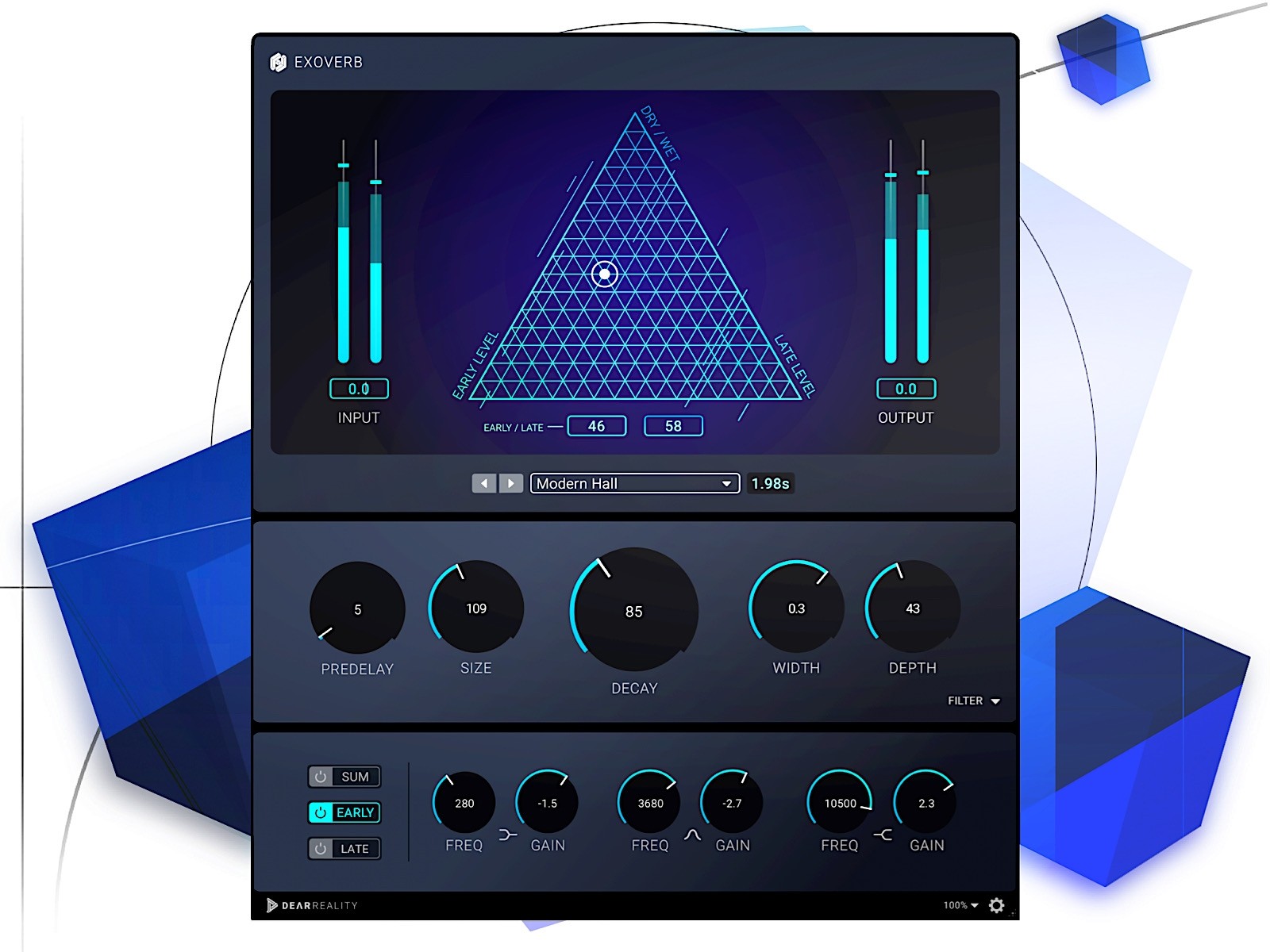Click the left INPUT meter fader handle
1270x952 pixels.
[x=344, y=165]
